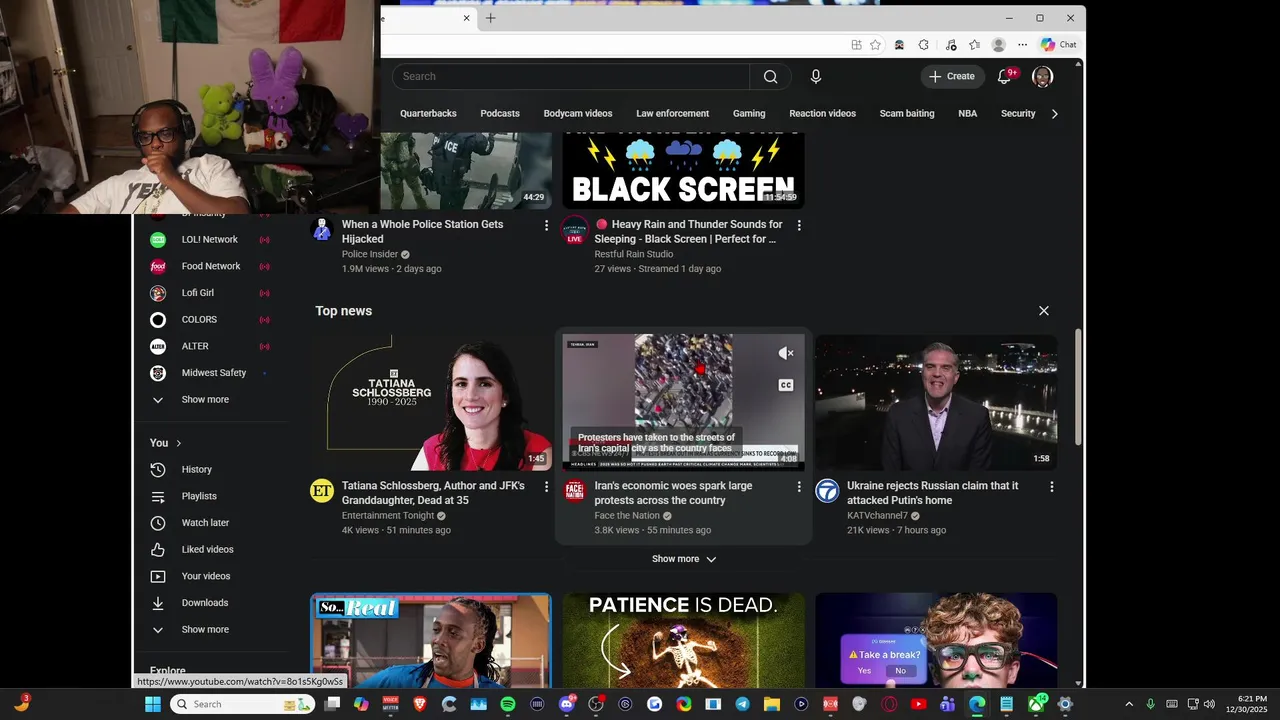Open options for Ukraine rejects video
Image resolution: width=1280 pixels, height=720 pixels.
1051,487
